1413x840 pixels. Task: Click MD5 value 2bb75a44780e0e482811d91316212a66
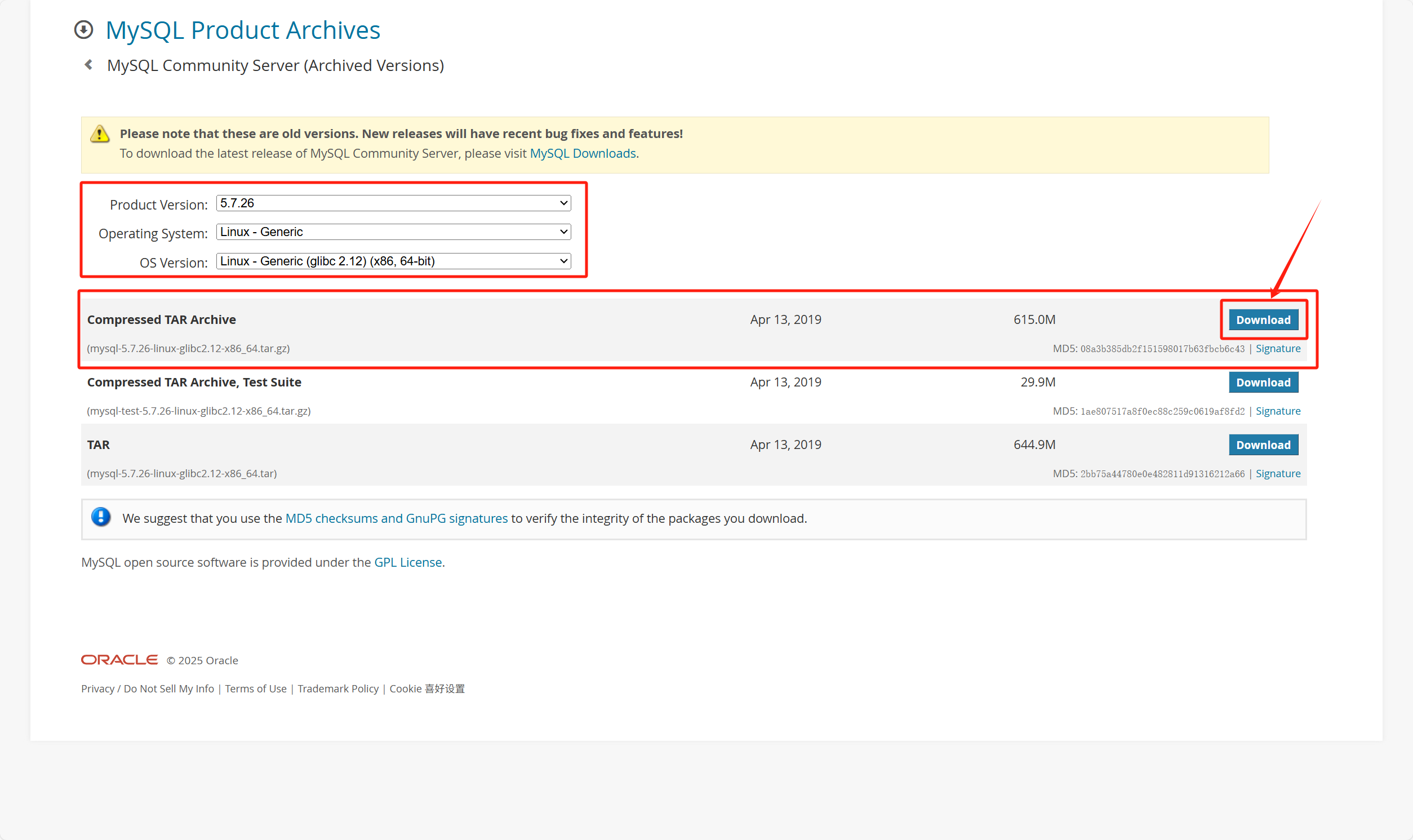[x=1162, y=474]
